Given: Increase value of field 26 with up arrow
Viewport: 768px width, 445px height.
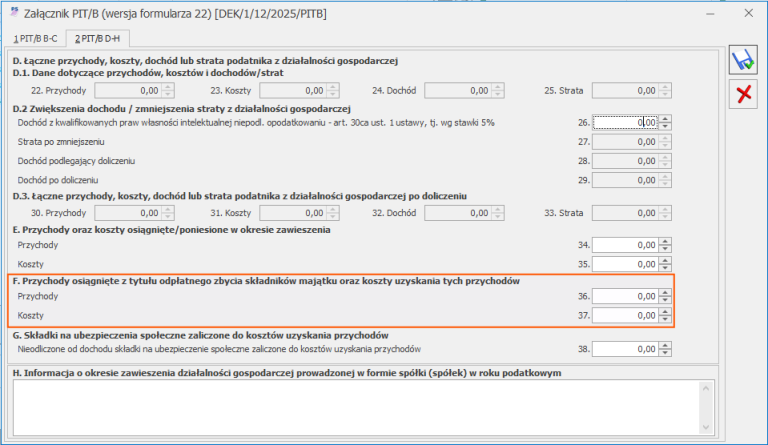Looking at the screenshot, I should click(665, 119).
